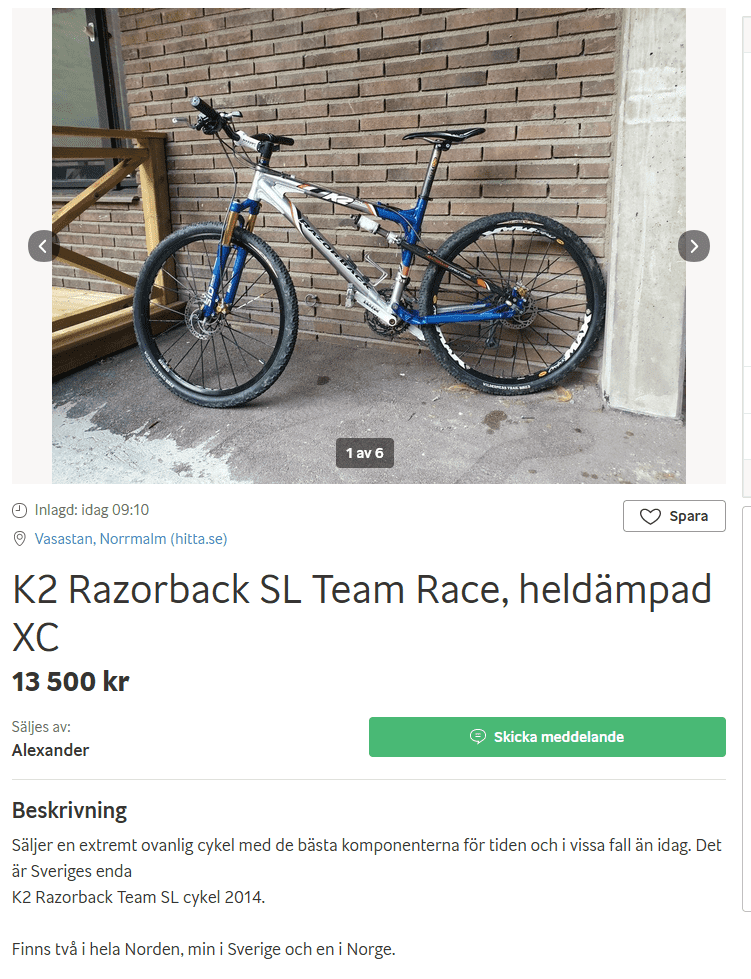Click the 'K2 Razorback Team SL cykel 2014' line

[138, 897]
